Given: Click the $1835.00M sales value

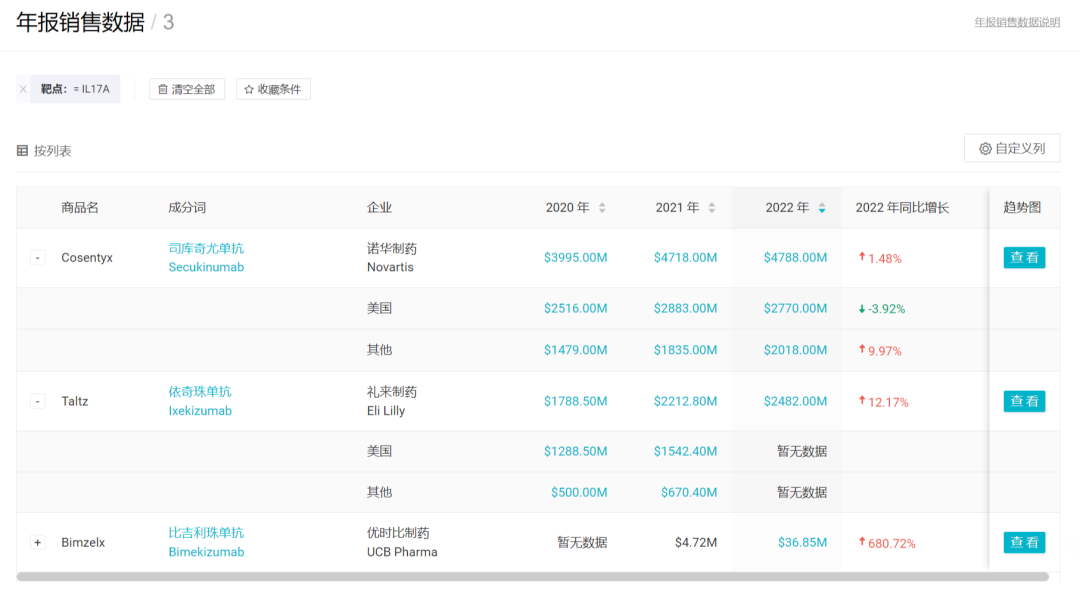Looking at the screenshot, I should 685,350.
